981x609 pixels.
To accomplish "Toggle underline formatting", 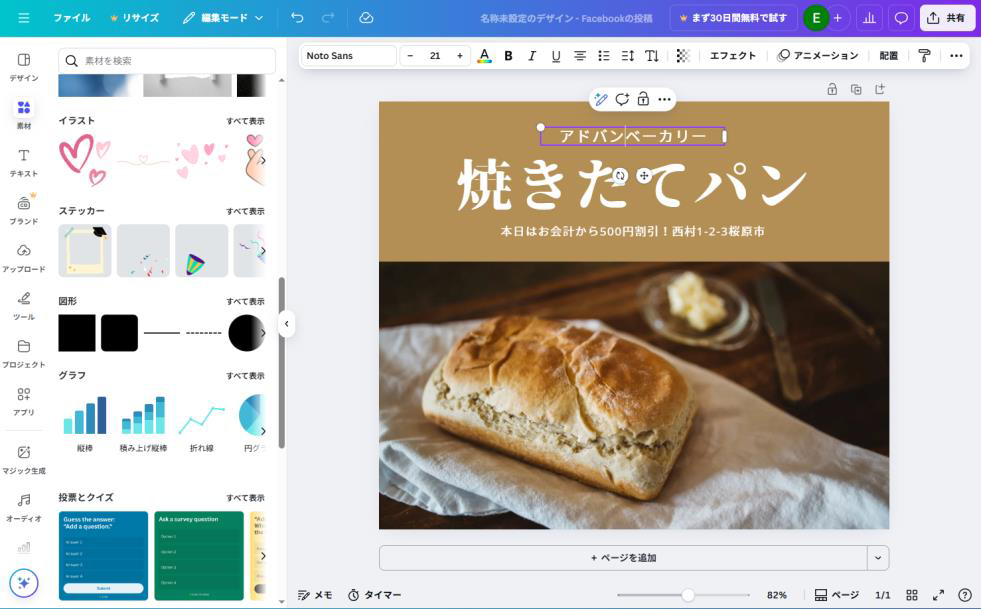I will (556, 56).
